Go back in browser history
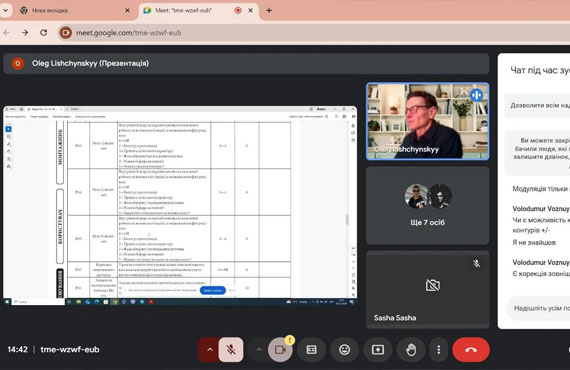 (7, 33)
